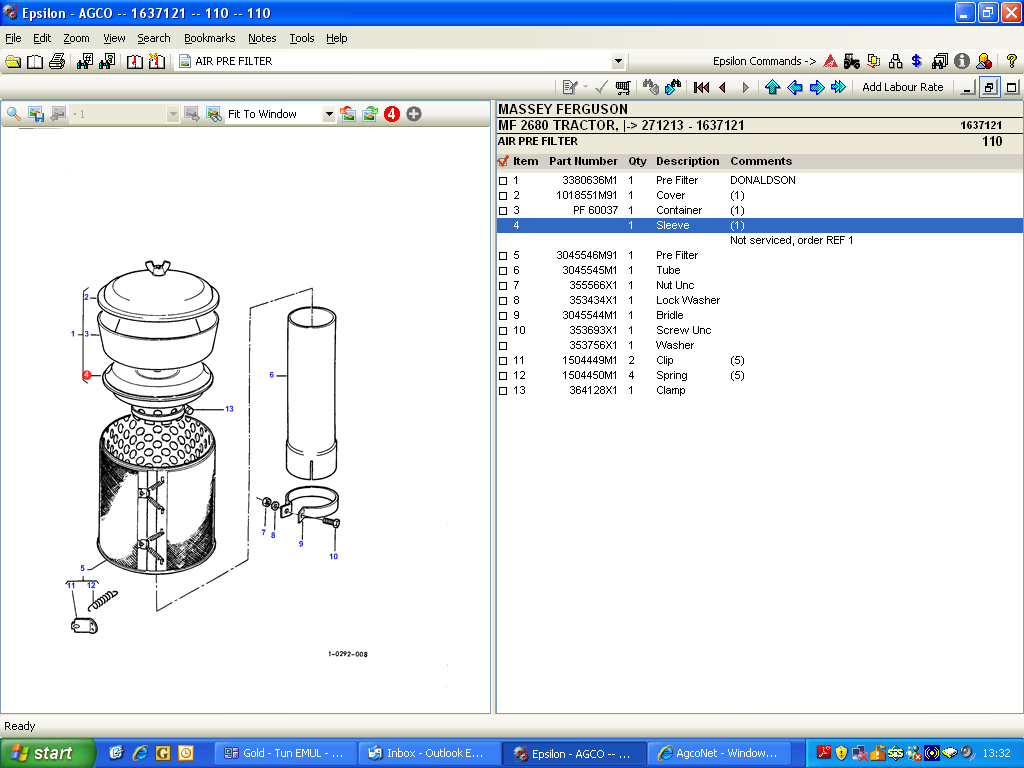Switch to AgcoNet taskbar window
1024x768 pixels.
click(x=720, y=754)
